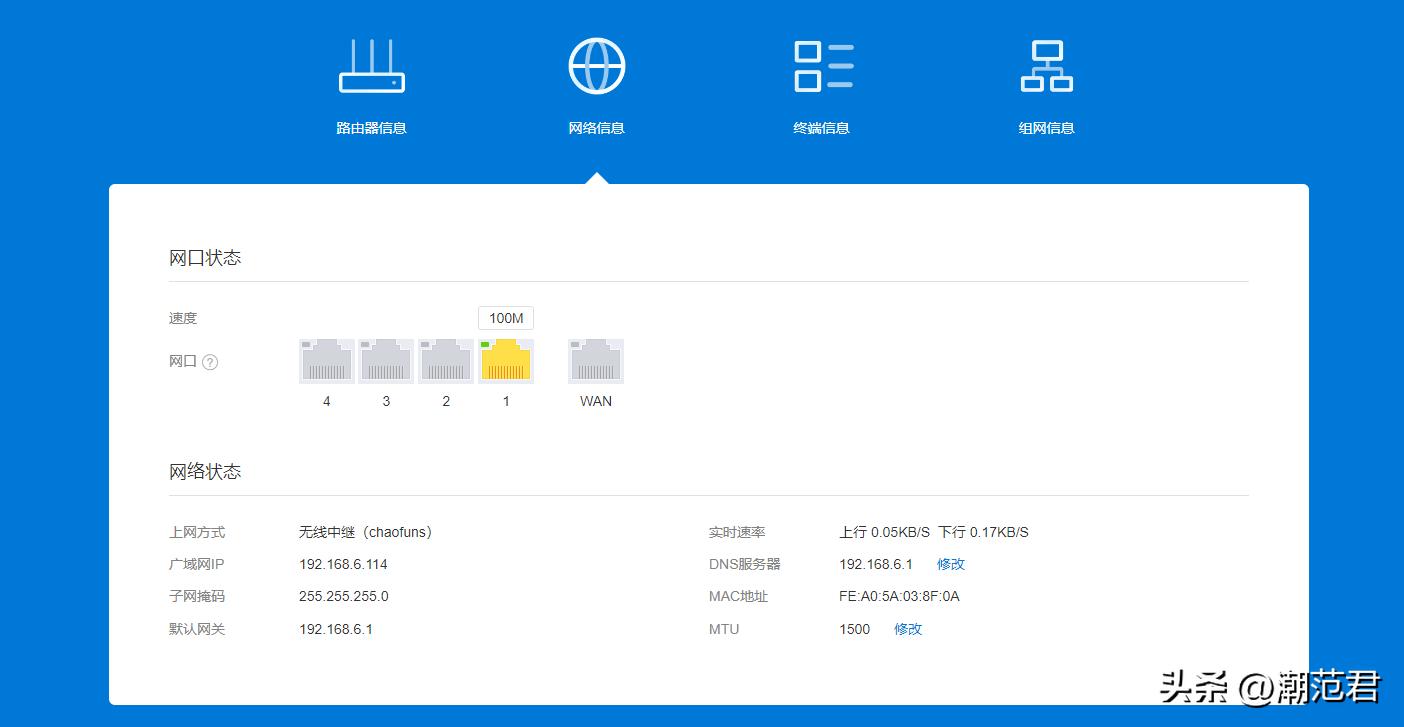Click 修改 next to DNS server
Viewport: 1404px width, 727px height.
951,564
